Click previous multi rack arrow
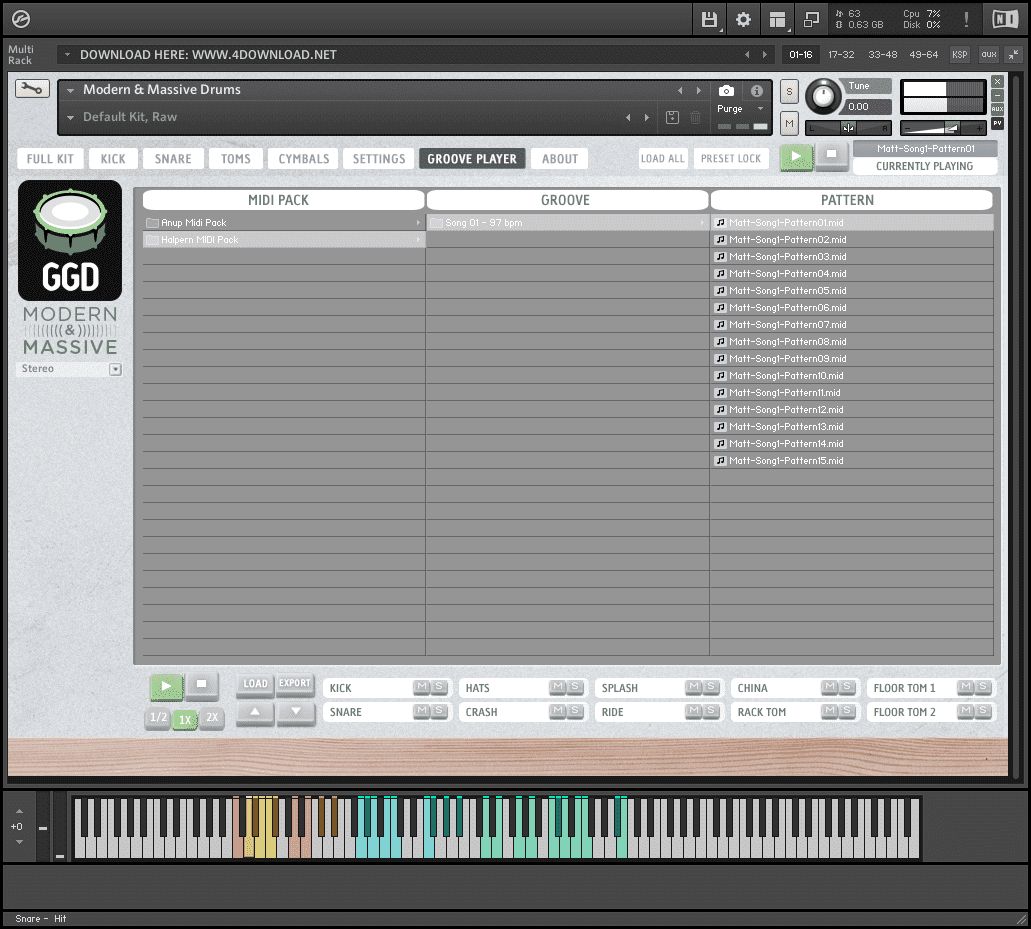Image resolution: width=1031 pixels, height=929 pixels. pos(747,55)
